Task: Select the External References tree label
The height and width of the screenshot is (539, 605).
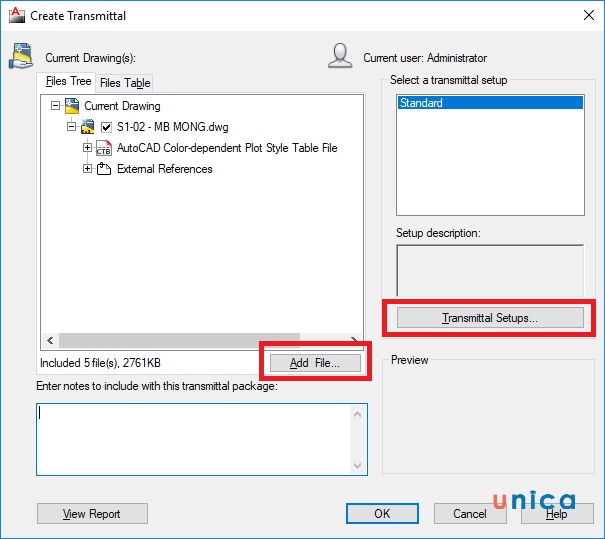Action: click(x=165, y=169)
